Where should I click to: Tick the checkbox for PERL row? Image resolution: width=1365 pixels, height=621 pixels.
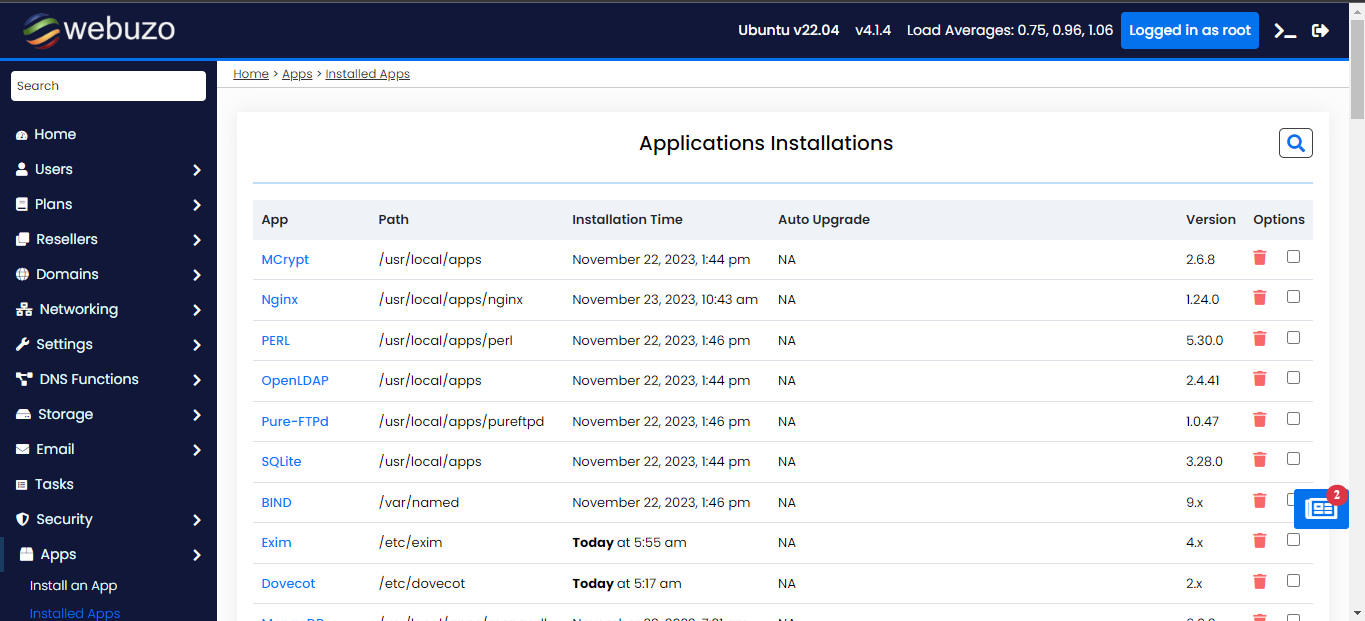point(1293,338)
